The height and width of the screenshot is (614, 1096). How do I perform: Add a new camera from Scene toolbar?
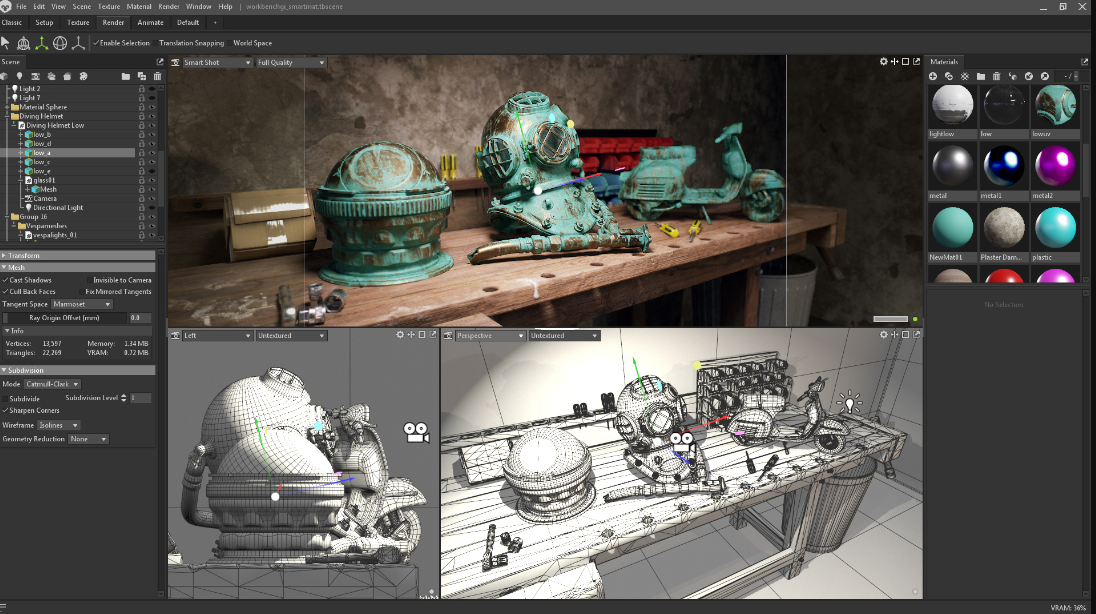point(35,76)
